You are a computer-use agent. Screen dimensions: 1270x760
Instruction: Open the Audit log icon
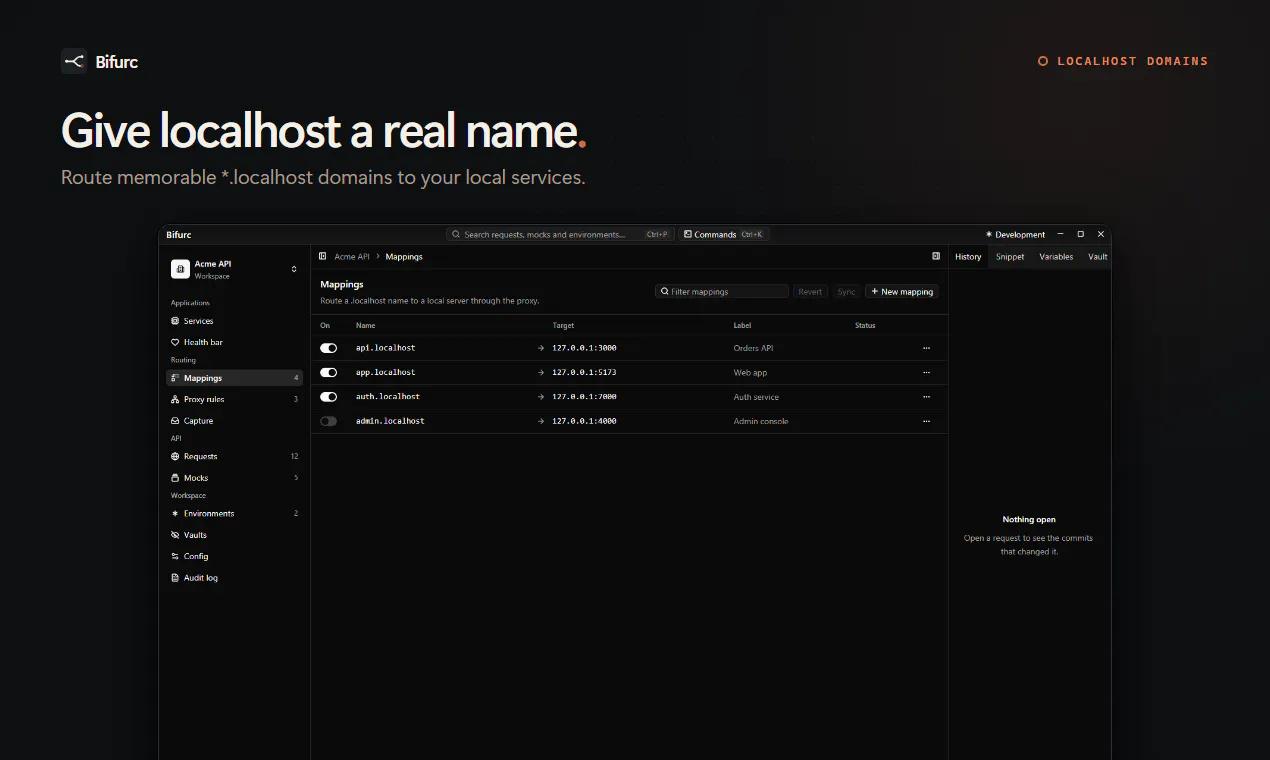(175, 578)
